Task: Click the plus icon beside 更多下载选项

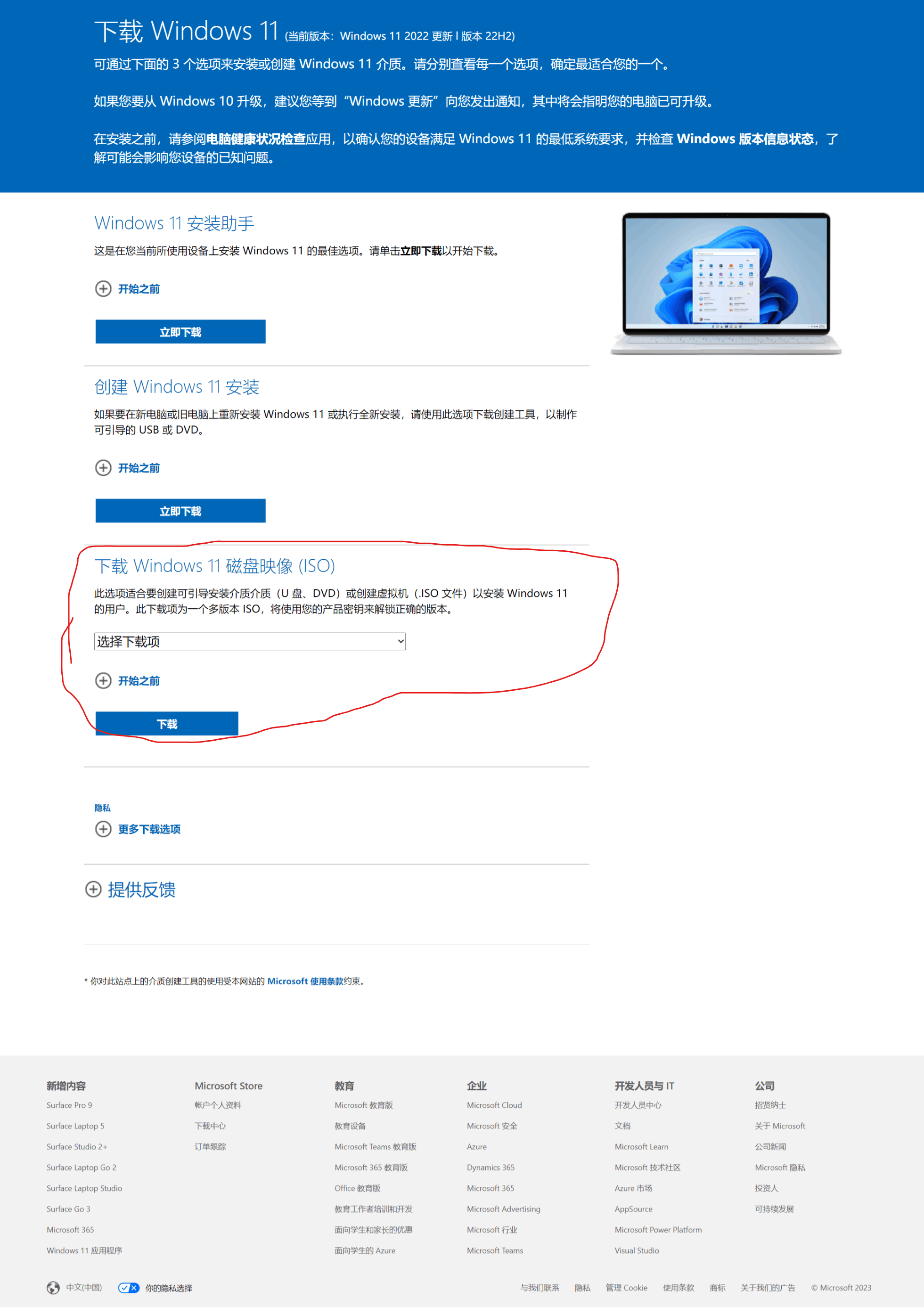Action: pyautogui.click(x=103, y=829)
